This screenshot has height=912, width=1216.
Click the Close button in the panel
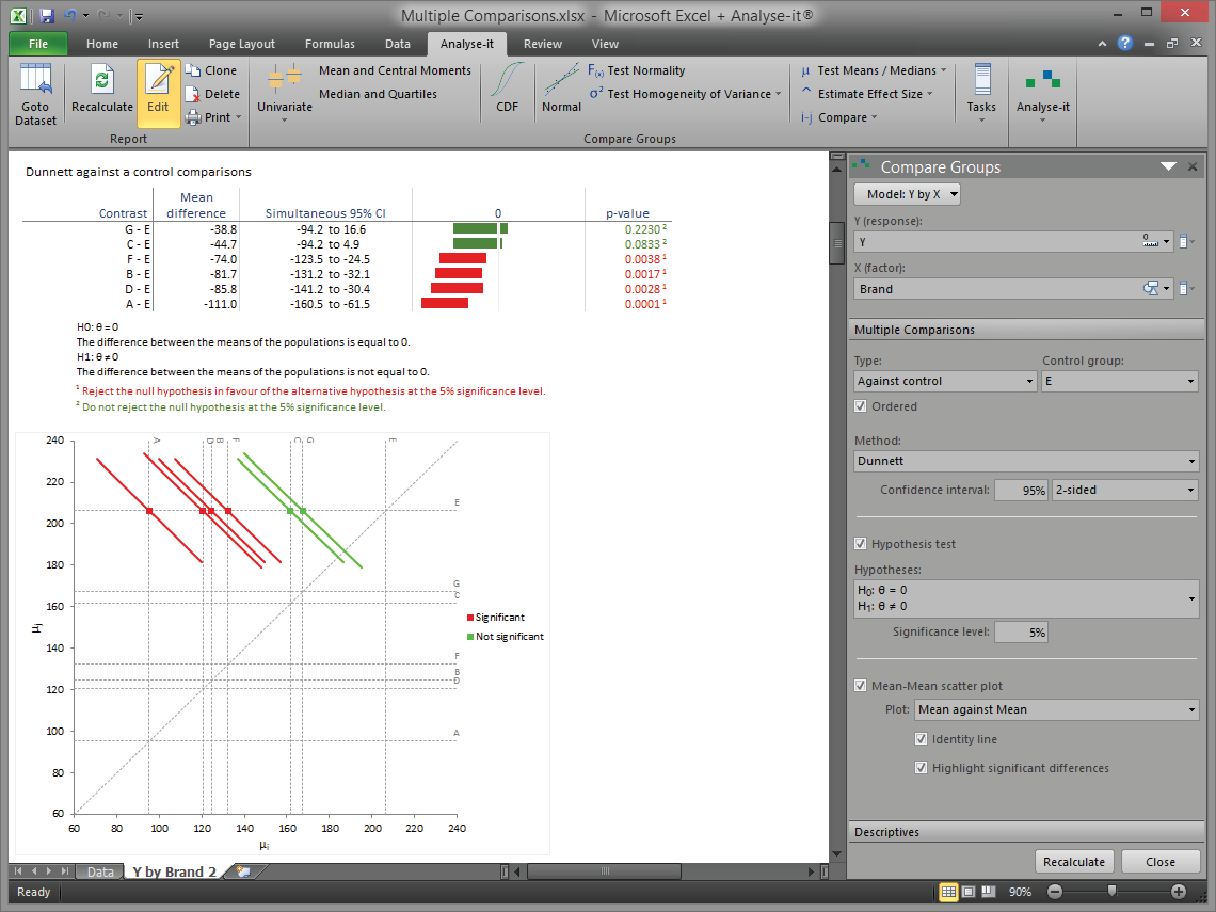tap(1160, 862)
